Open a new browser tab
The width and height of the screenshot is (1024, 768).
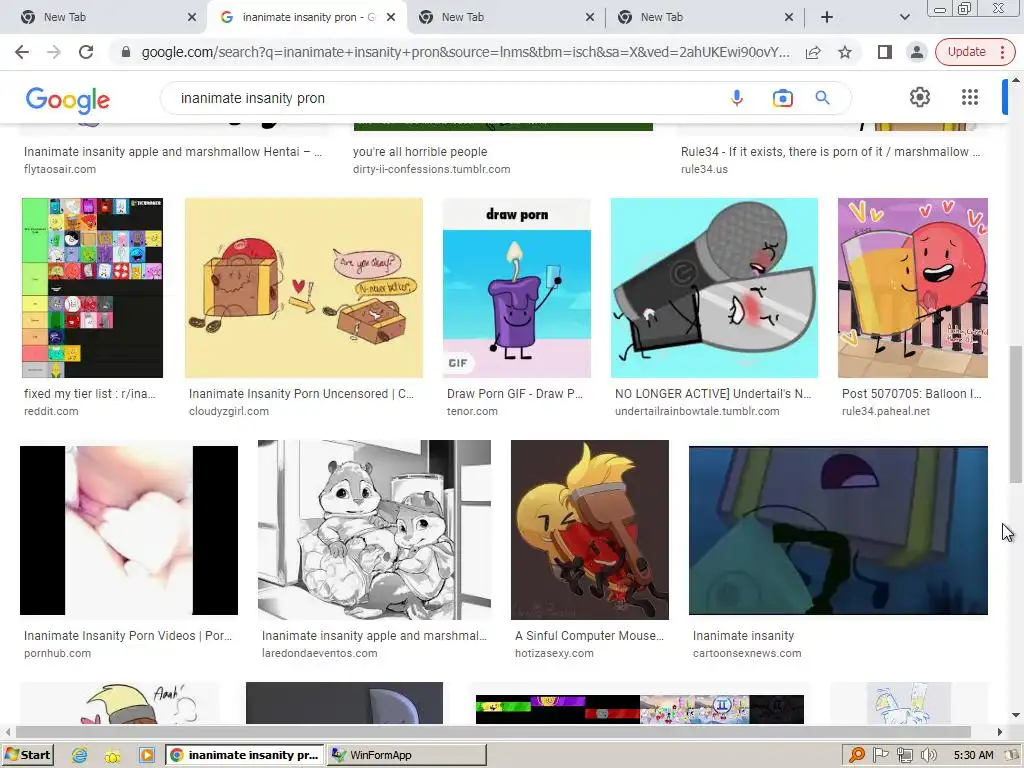click(827, 17)
